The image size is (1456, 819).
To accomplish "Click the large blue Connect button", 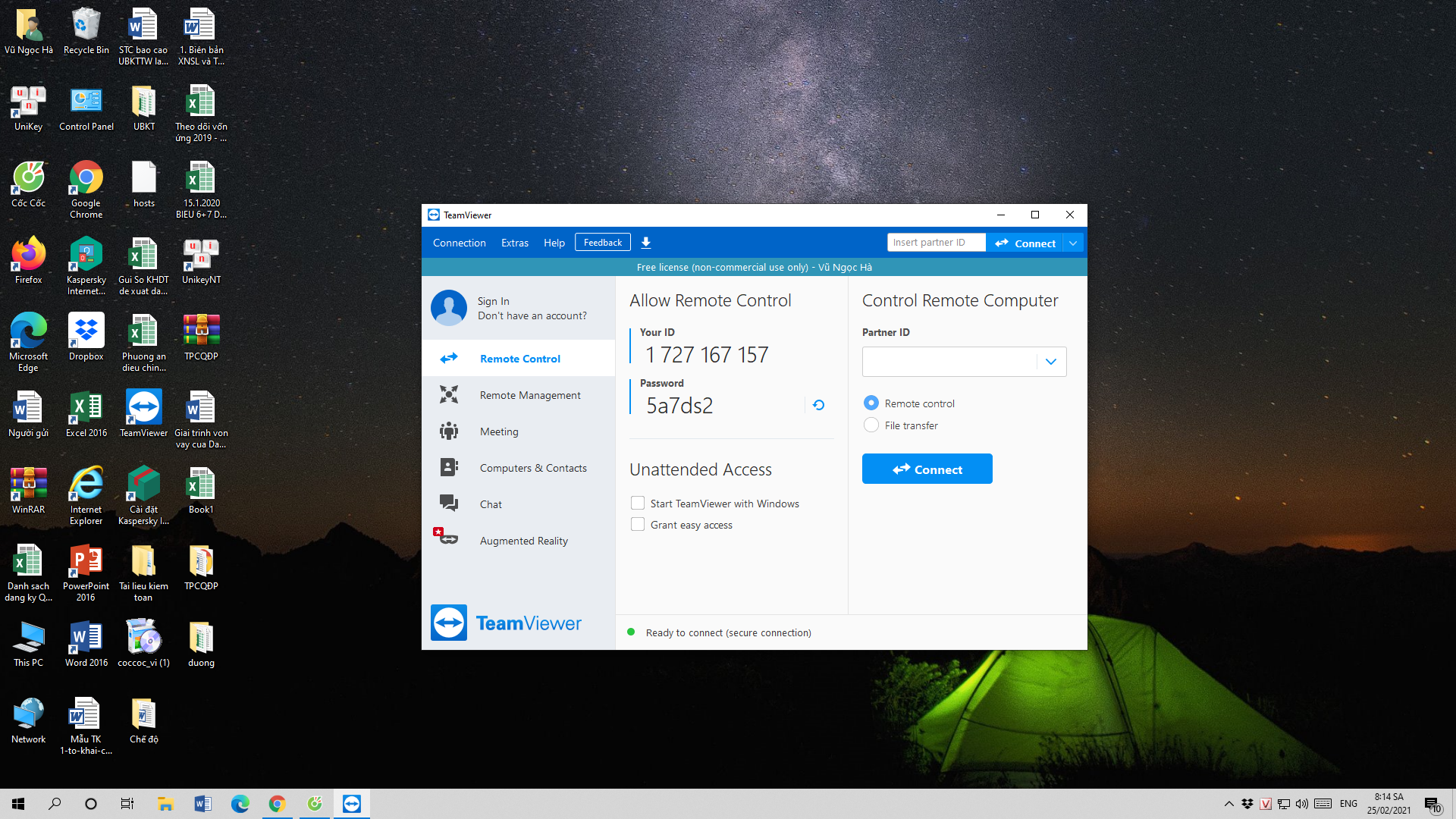I will coord(927,469).
